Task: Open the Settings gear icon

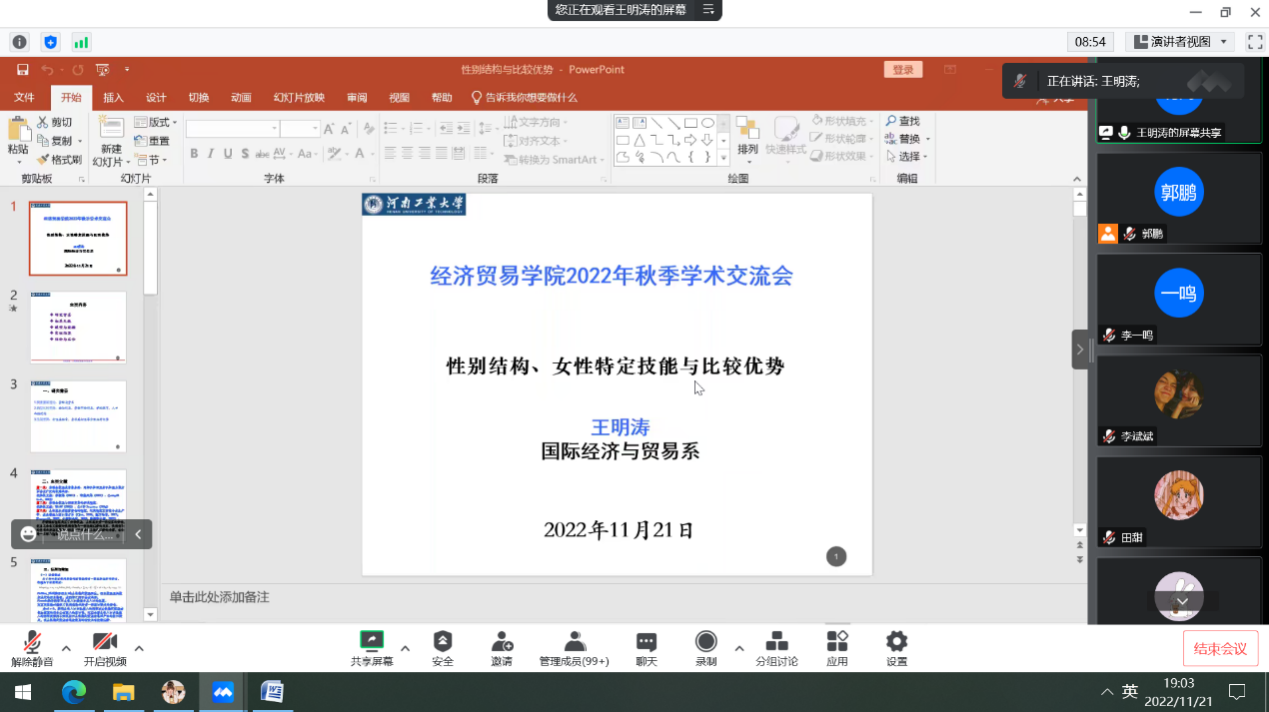Action: click(897, 642)
